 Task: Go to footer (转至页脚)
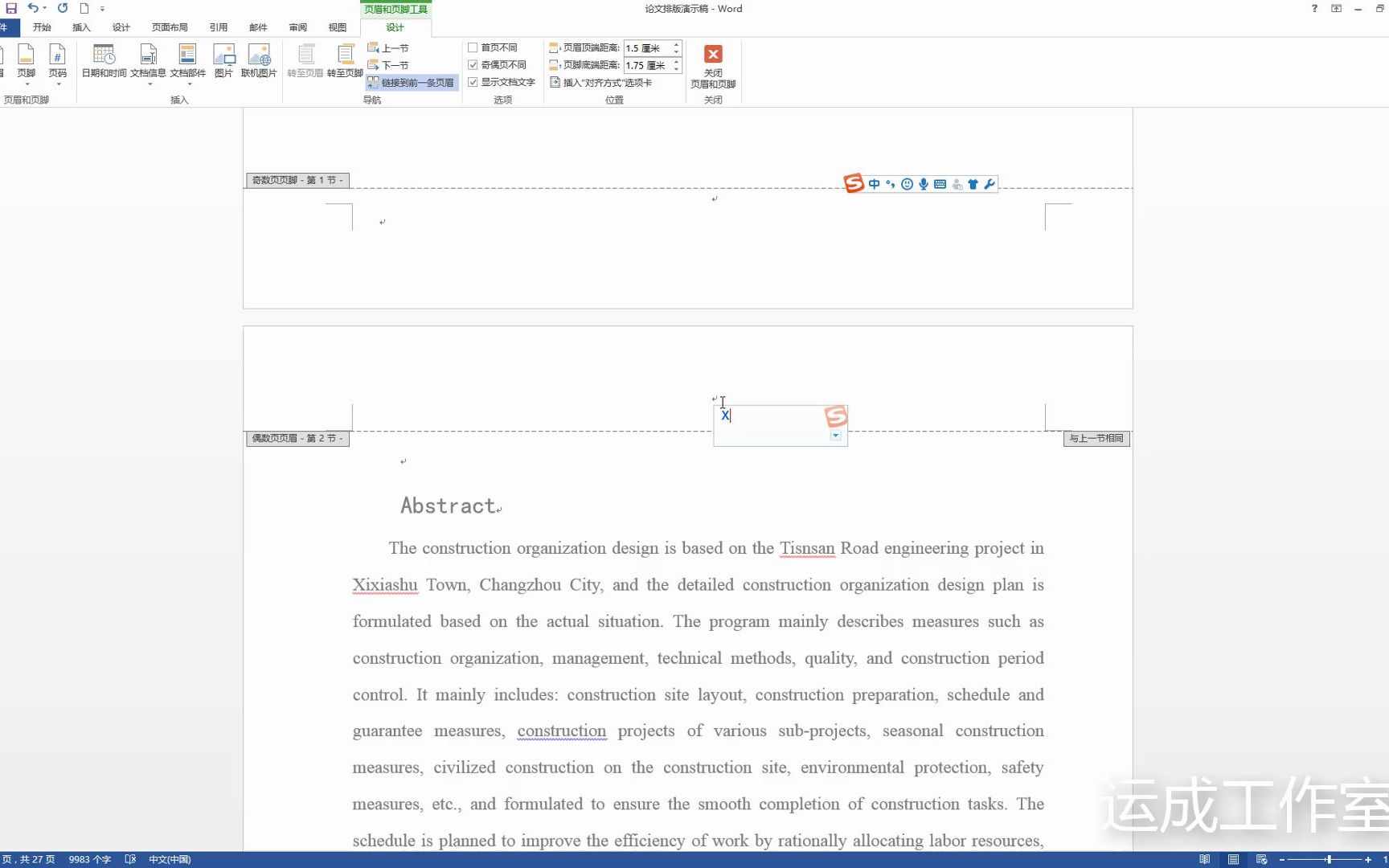coord(345,62)
